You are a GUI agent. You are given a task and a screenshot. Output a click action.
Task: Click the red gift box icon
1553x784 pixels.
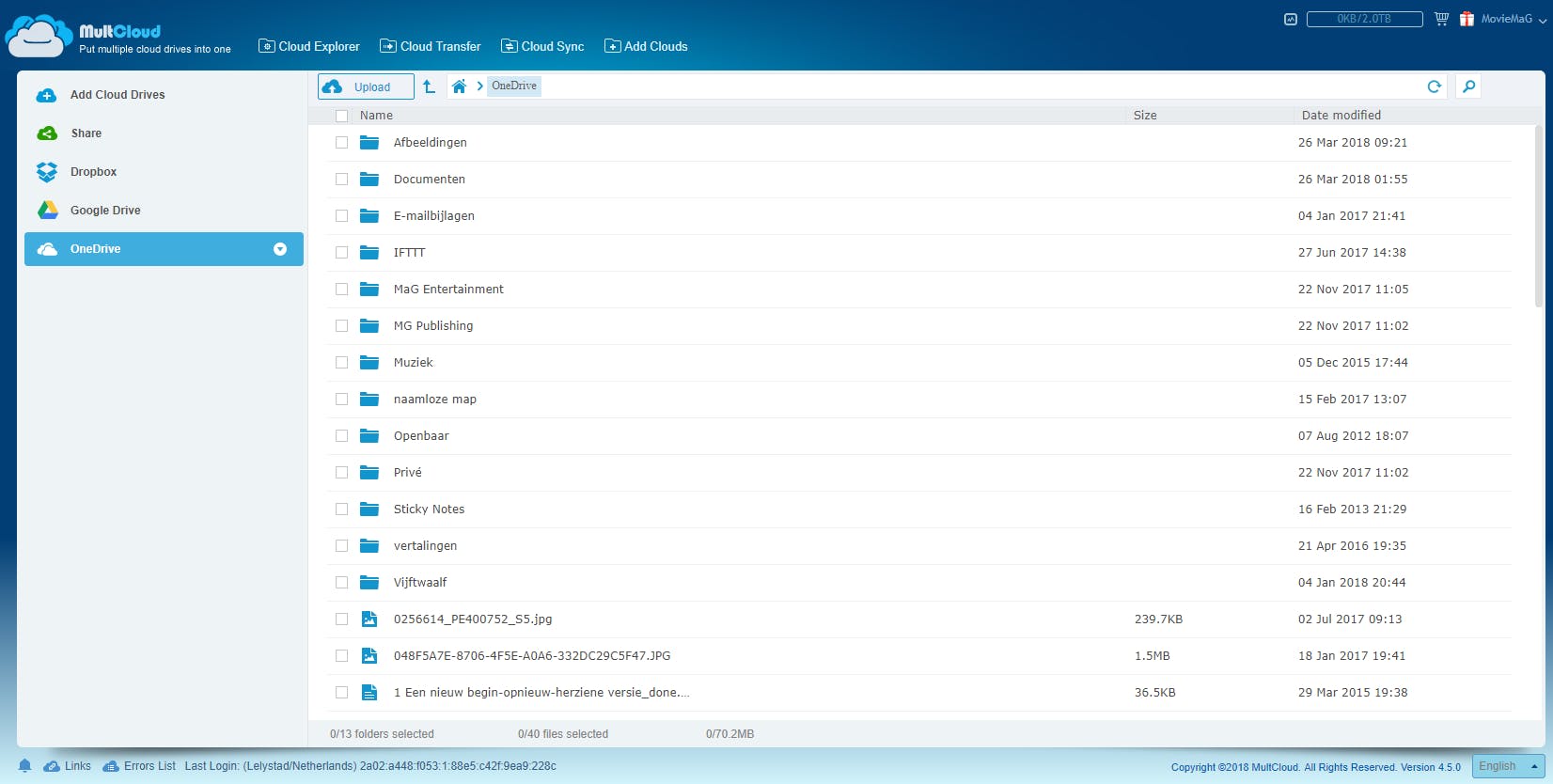[x=1467, y=19]
